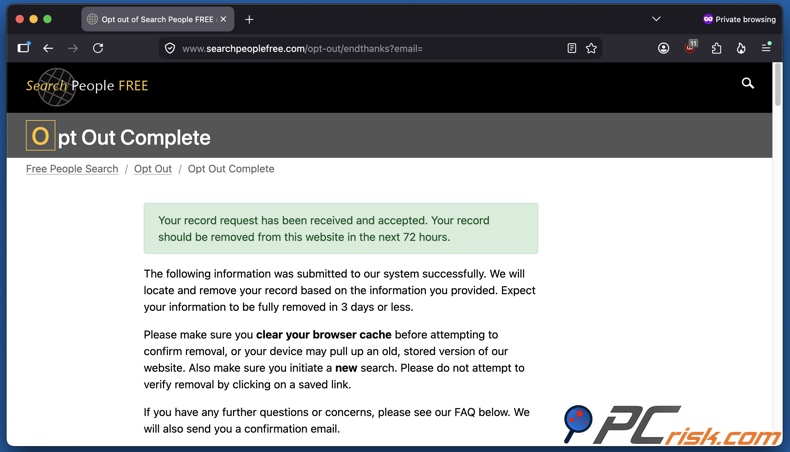Click the paragraph mentioning confirmation email
The image size is (790, 452).
[x=337, y=420]
